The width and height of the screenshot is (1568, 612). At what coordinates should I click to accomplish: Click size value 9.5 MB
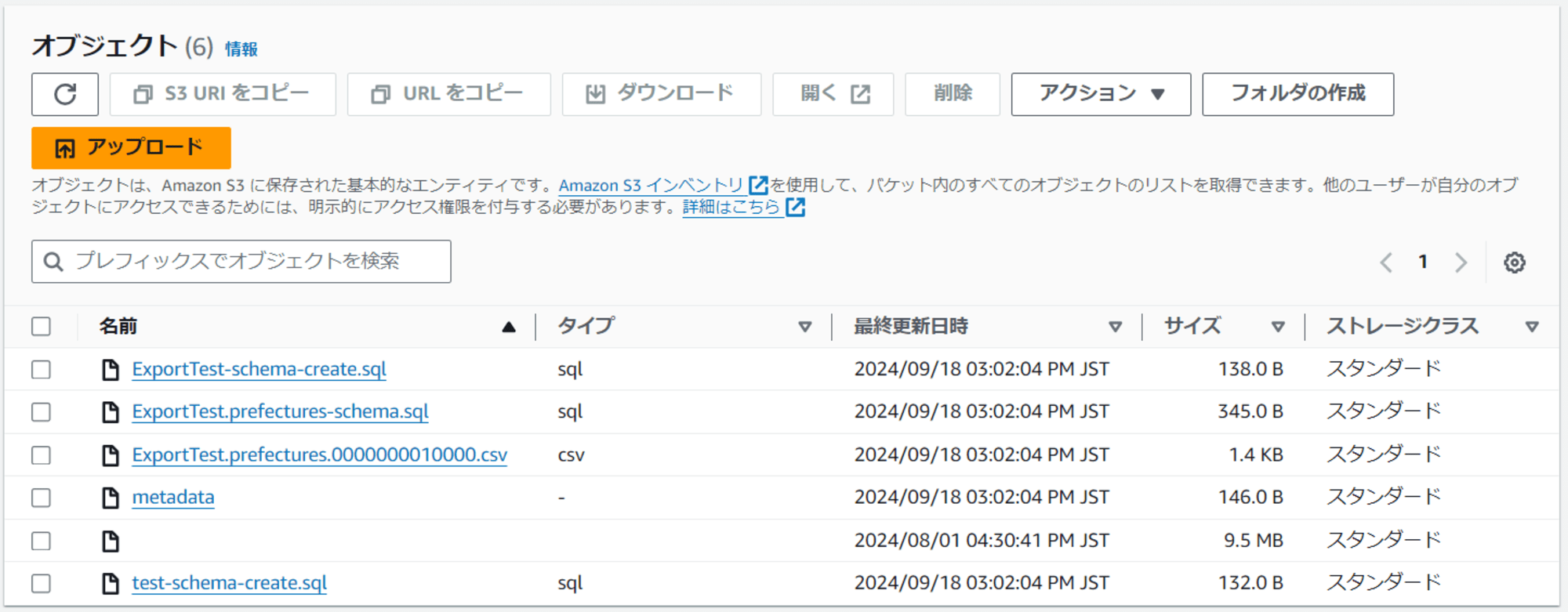point(1254,541)
